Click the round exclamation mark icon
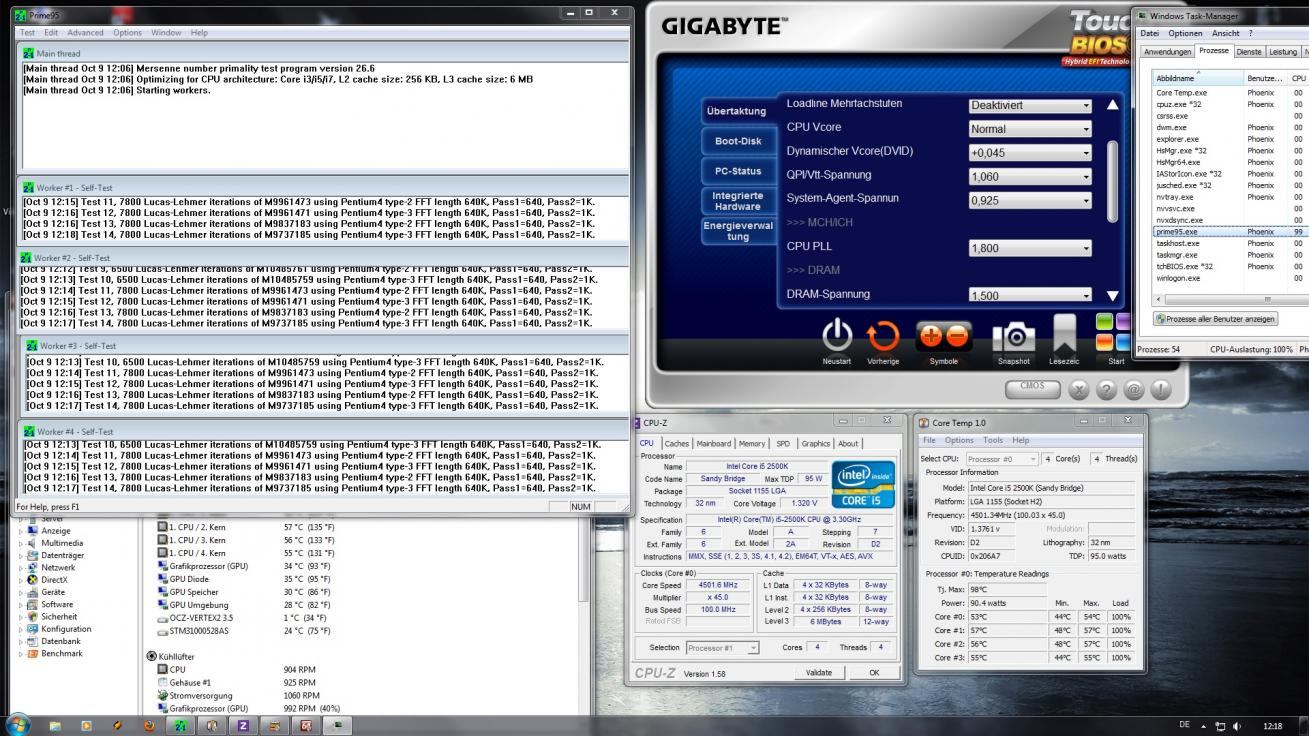Viewport: 1309px width, 736px height. tap(1161, 390)
